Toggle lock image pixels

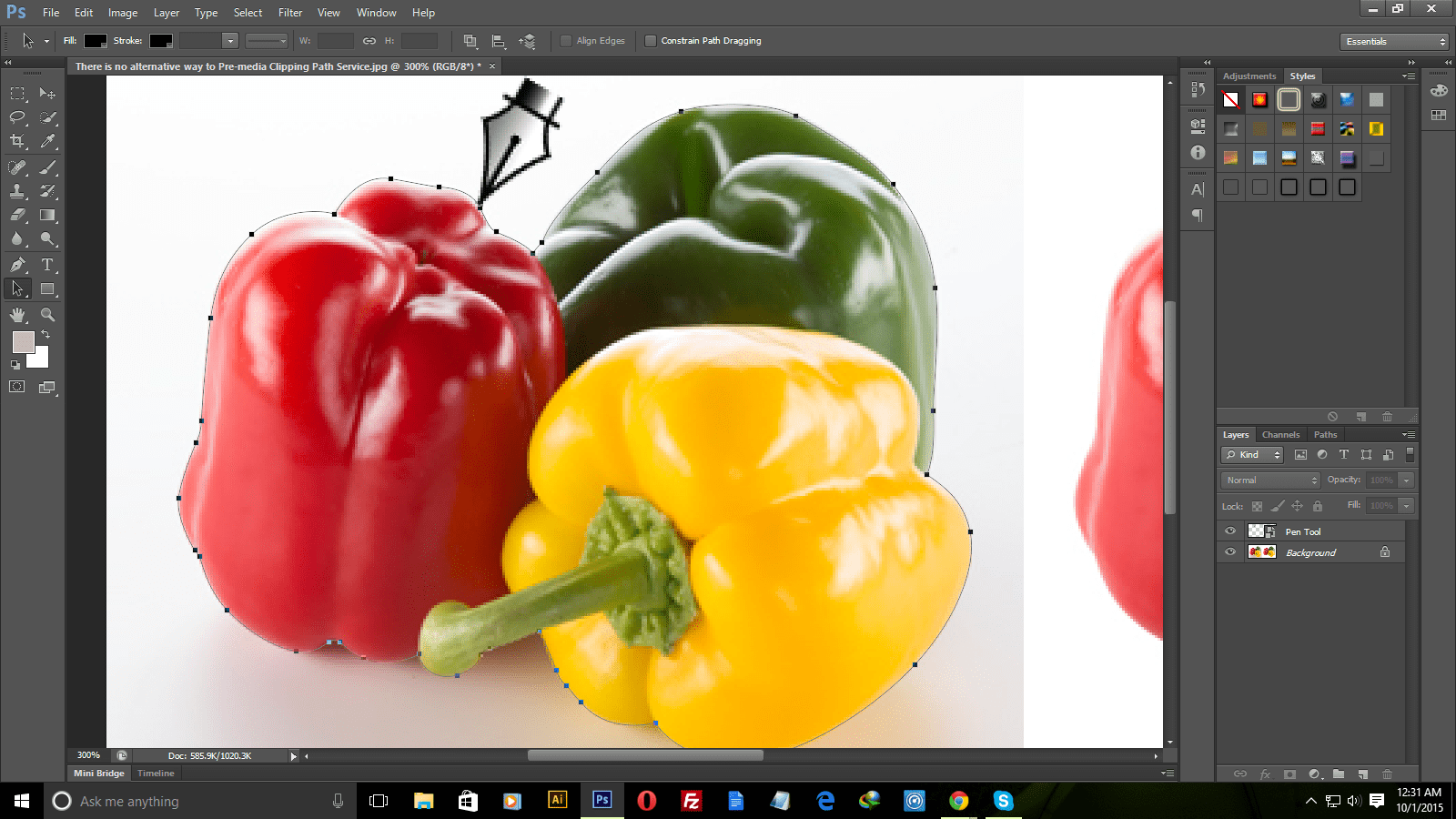1278,506
